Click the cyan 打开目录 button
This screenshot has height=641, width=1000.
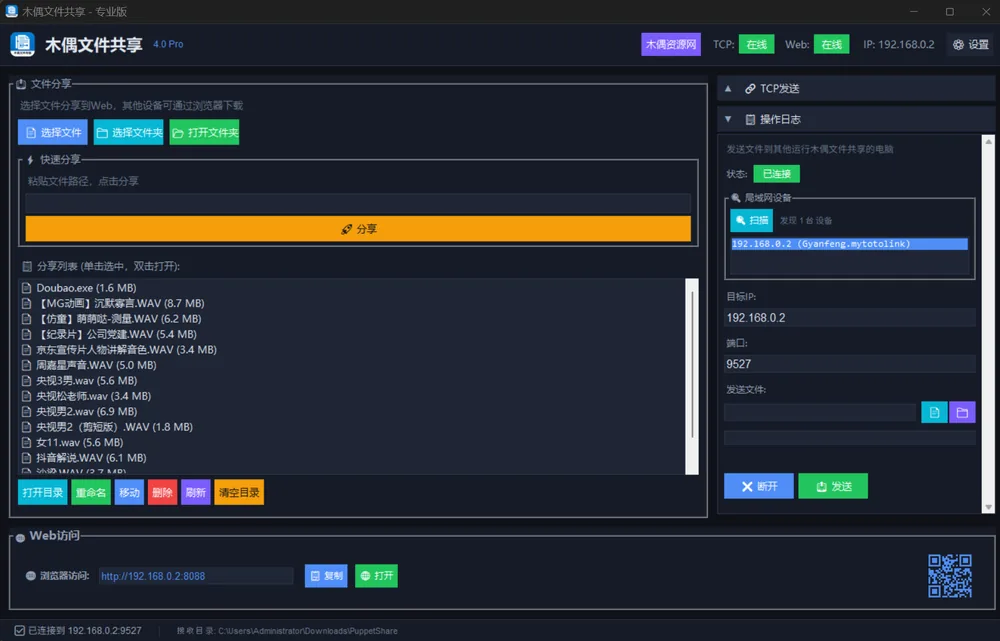[x=43, y=492]
